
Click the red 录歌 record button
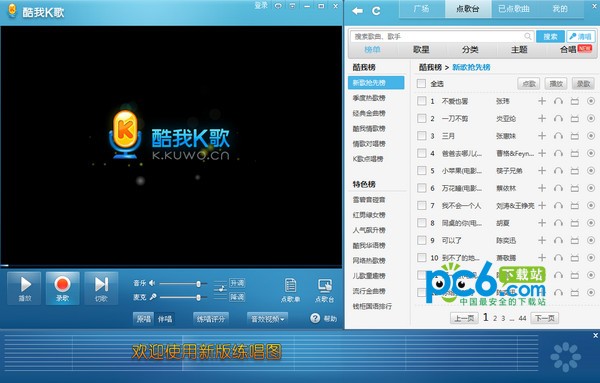point(62,288)
